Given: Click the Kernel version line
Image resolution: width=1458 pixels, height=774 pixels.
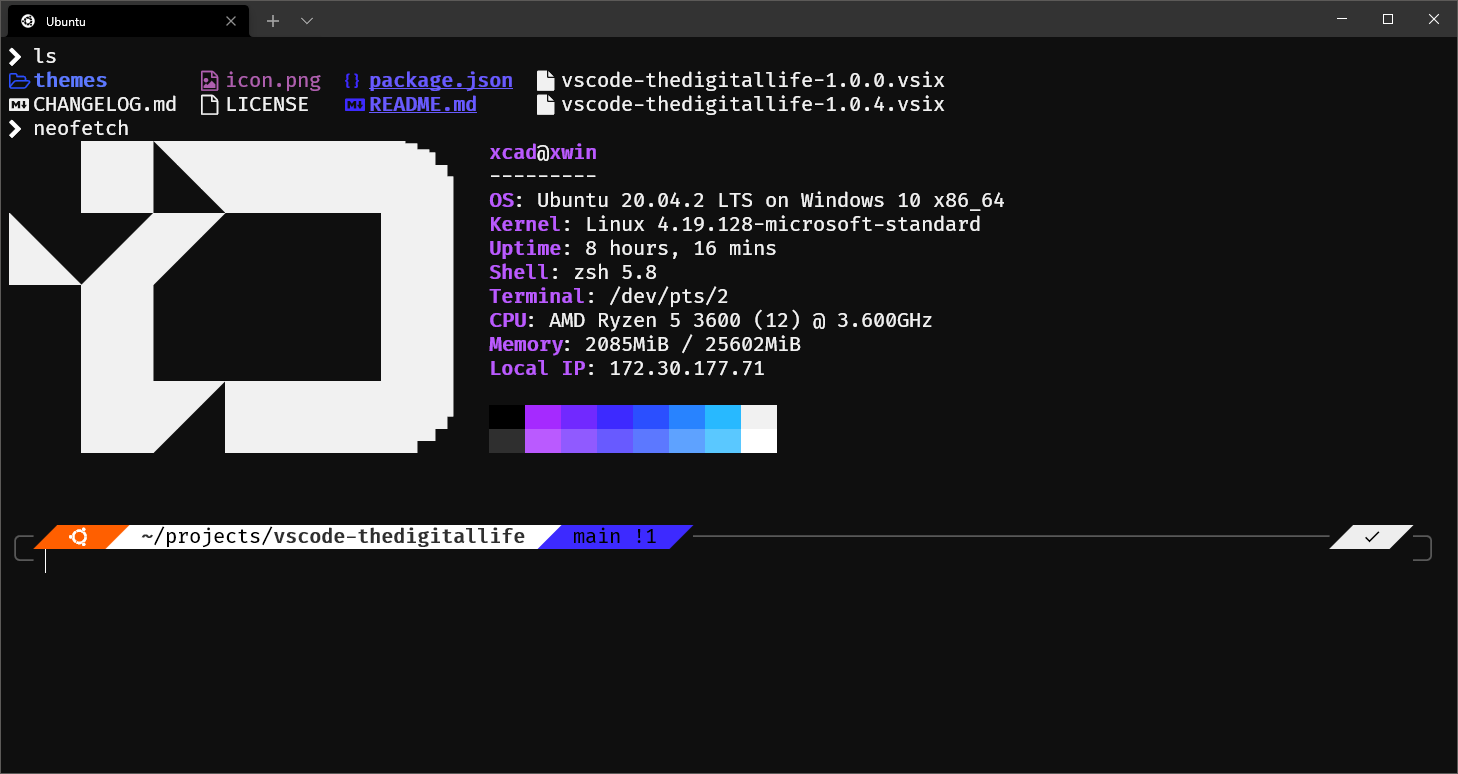Looking at the screenshot, I should (735, 224).
